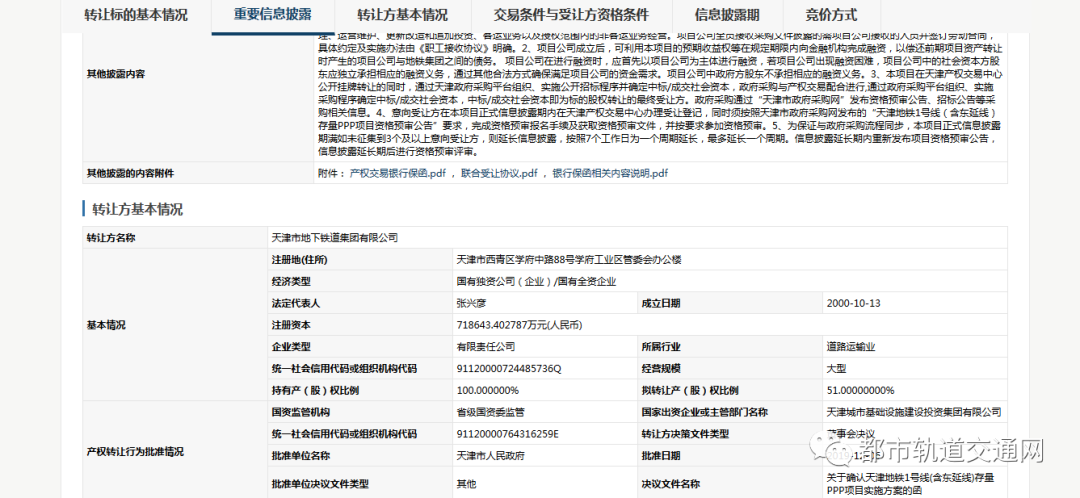This screenshot has width=1080, height=498.
Task: Click the 产权转让行为批准情况 row header
Action: tap(135, 453)
